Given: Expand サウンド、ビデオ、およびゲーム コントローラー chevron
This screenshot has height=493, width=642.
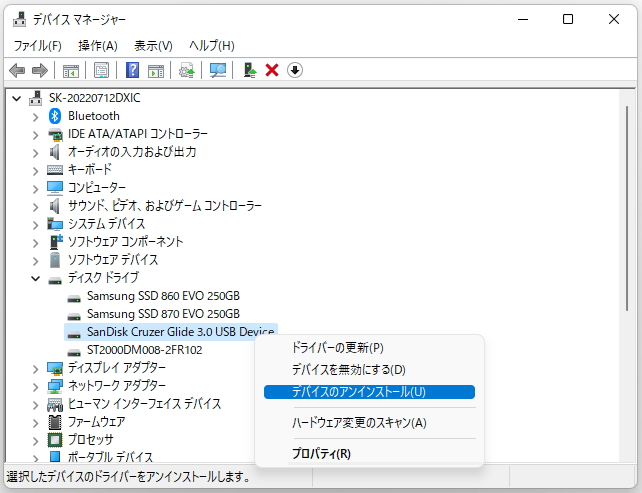Looking at the screenshot, I should click(x=36, y=207).
